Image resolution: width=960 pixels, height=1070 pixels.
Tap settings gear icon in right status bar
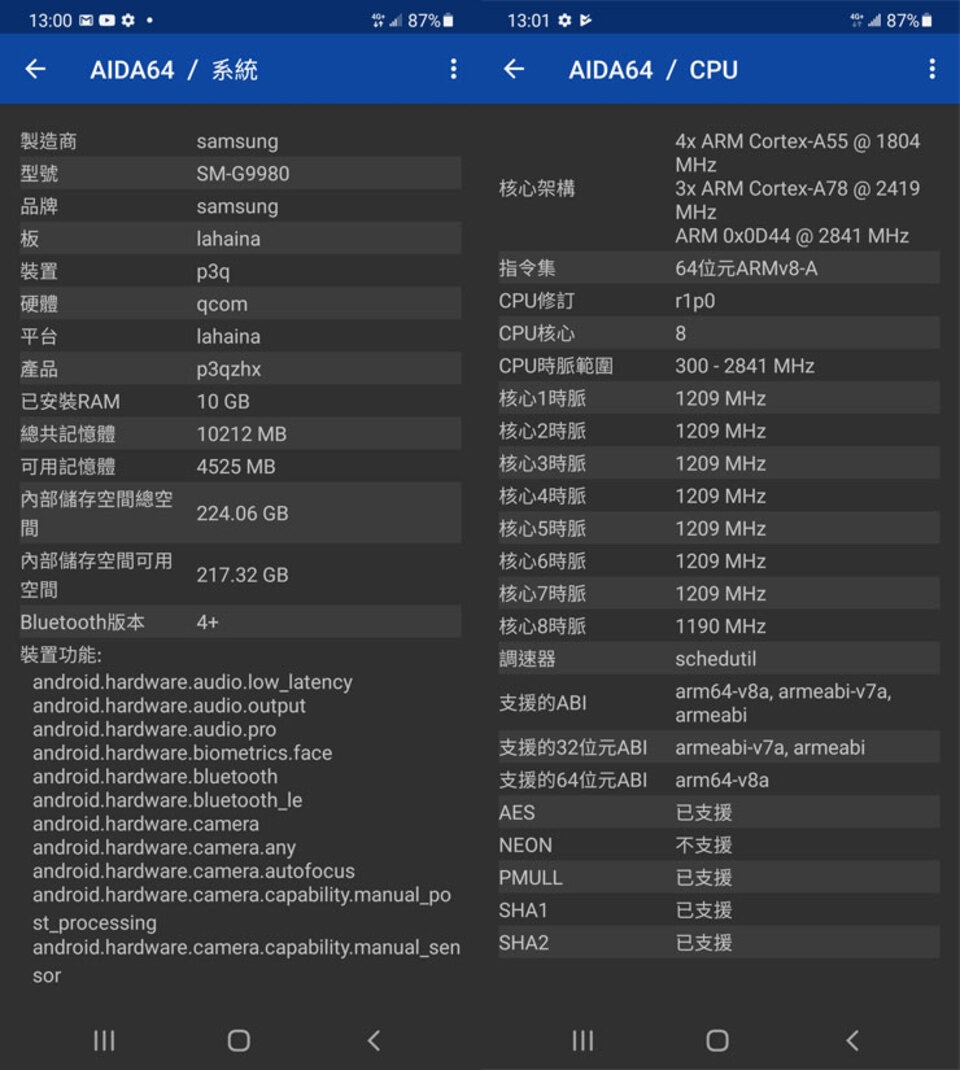coord(564,20)
